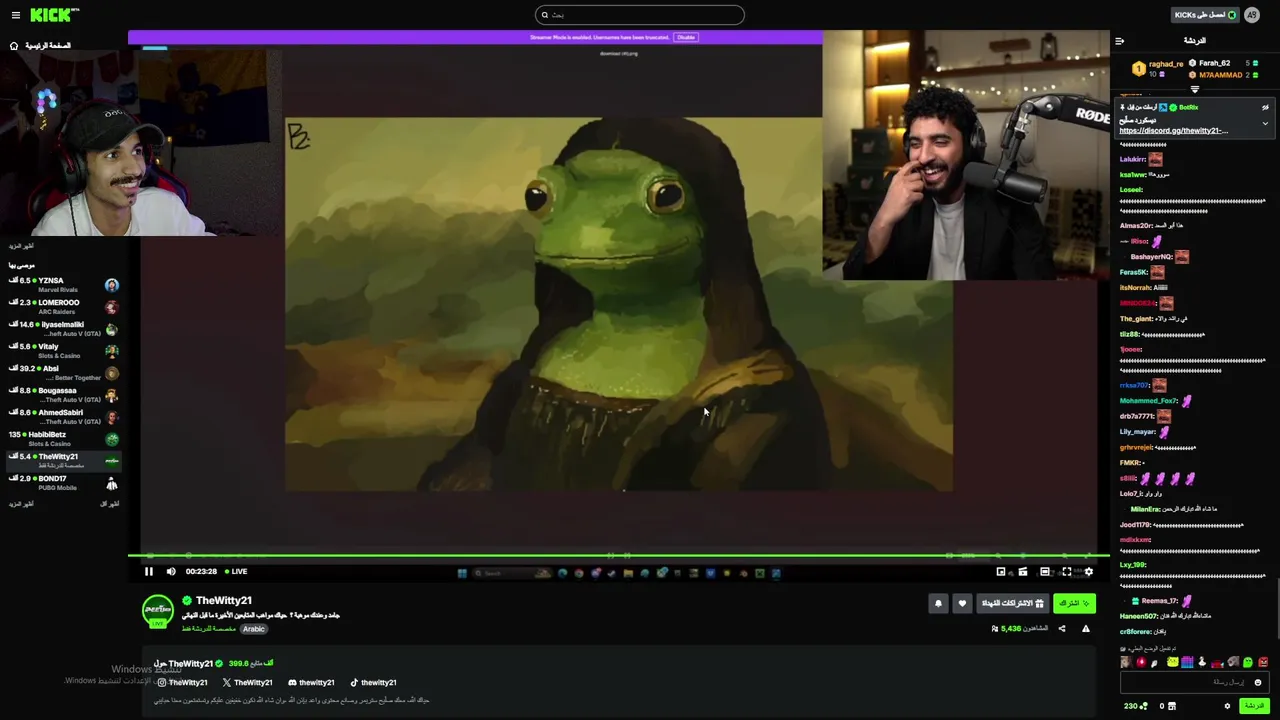Click username Hanen507 in chat
This screenshot has height=720, width=1280.
pos(1138,616)
